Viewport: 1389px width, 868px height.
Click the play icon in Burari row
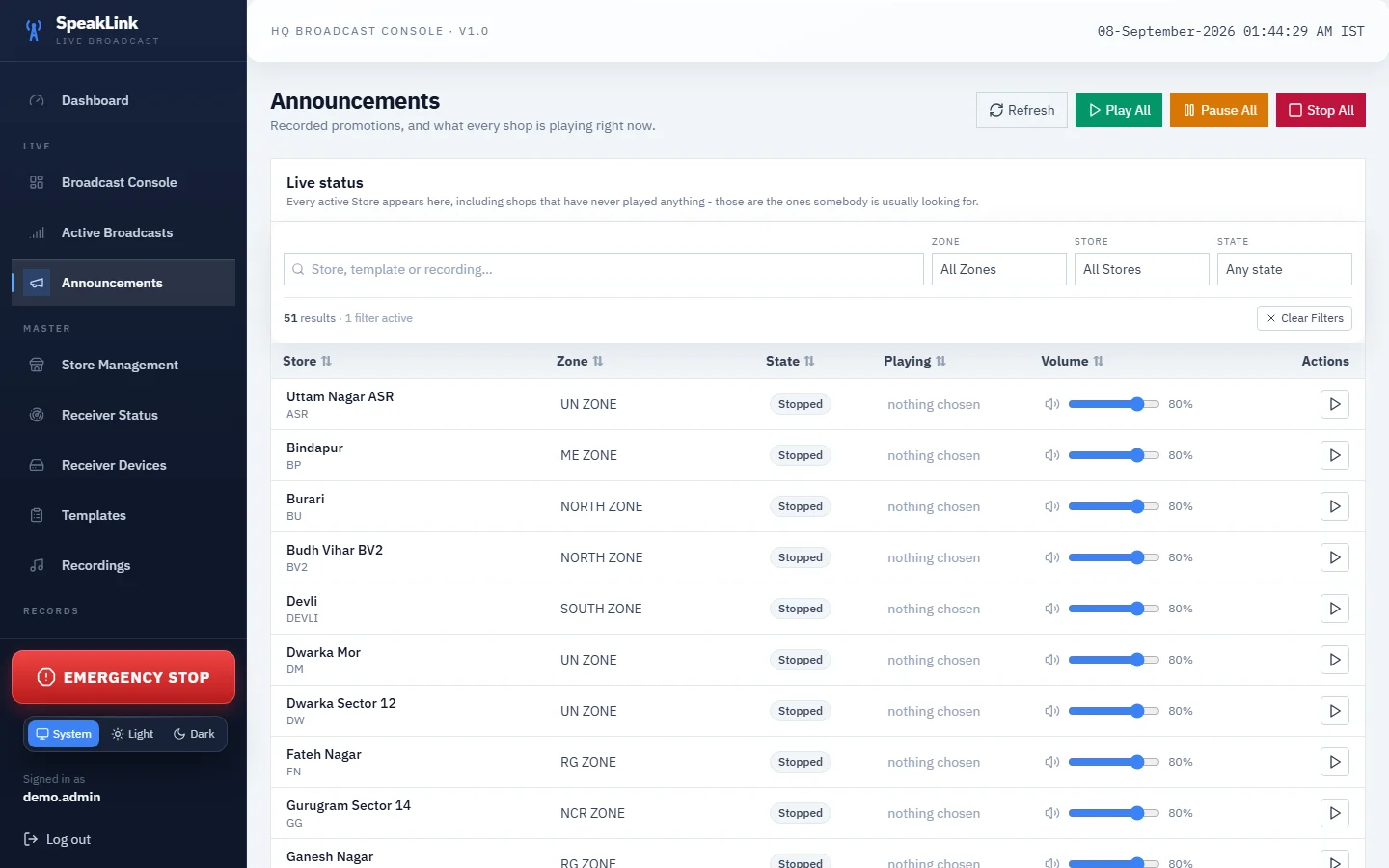[x=1335, y=506]
